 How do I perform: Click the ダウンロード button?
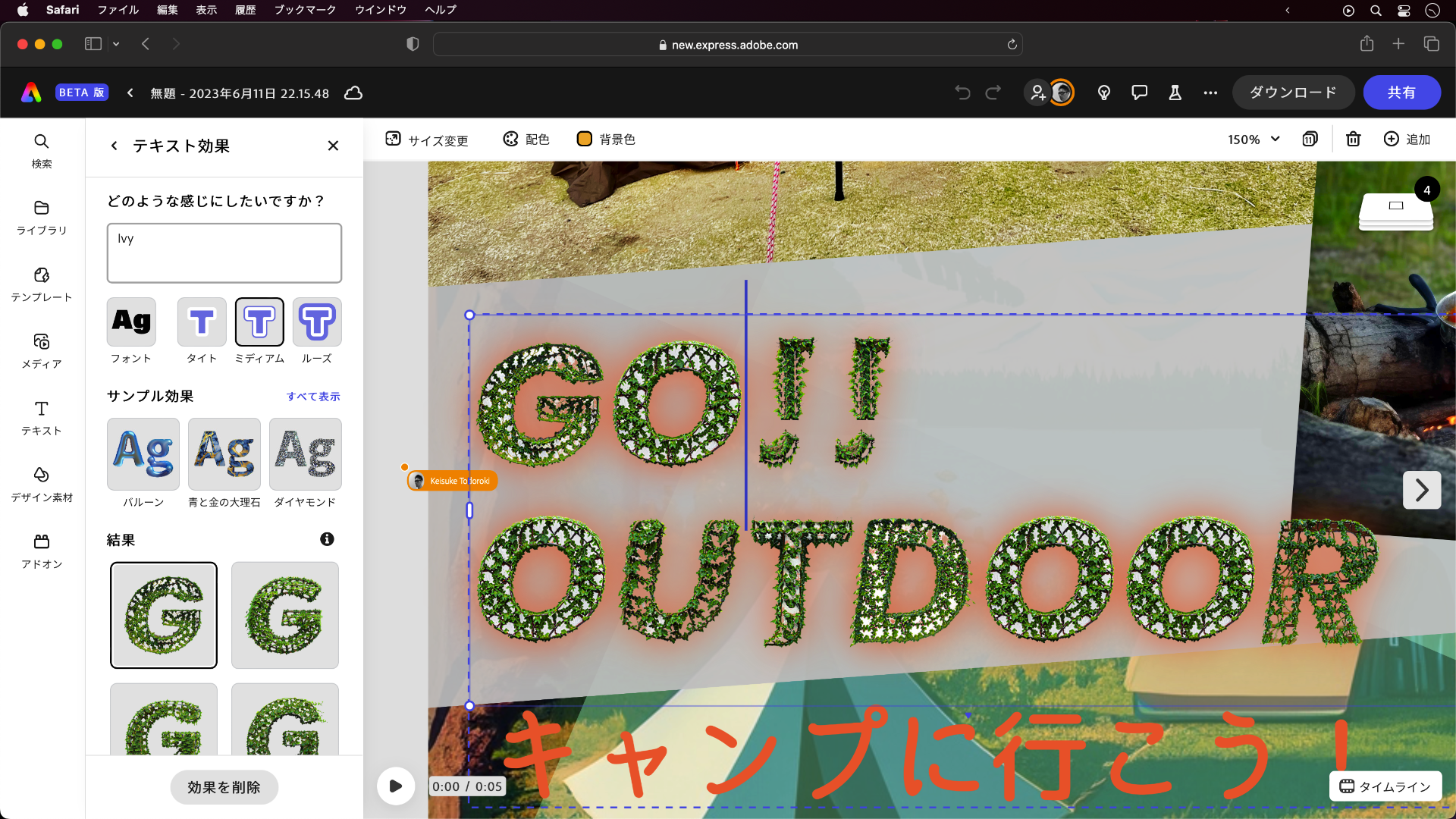click(x=1293, y=92)
